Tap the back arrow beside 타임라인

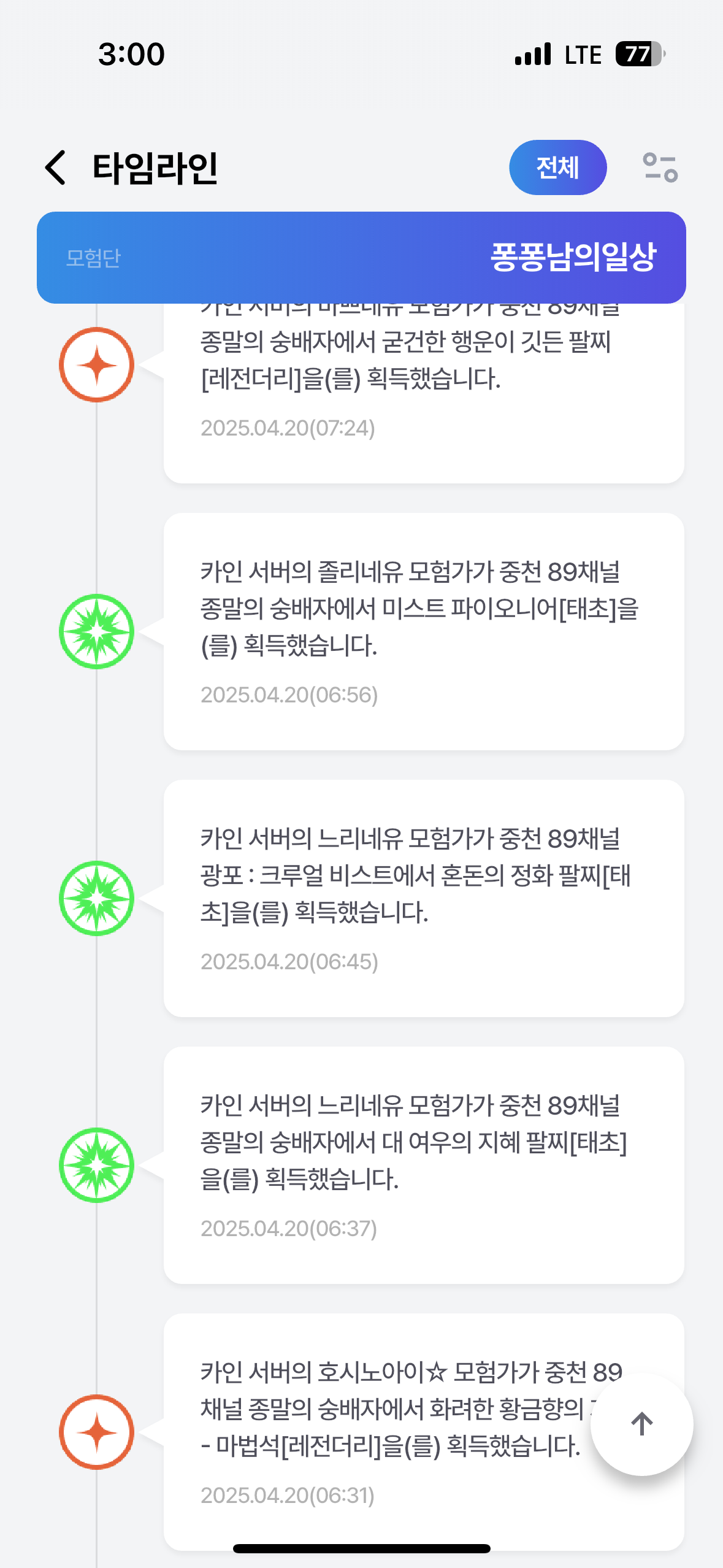pyautogui.click(x=56, y=167)
